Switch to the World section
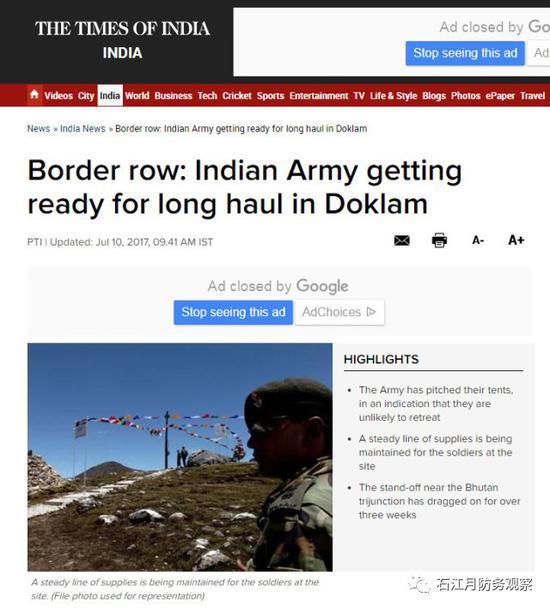550x609 pixels. (x=137, y=96)
